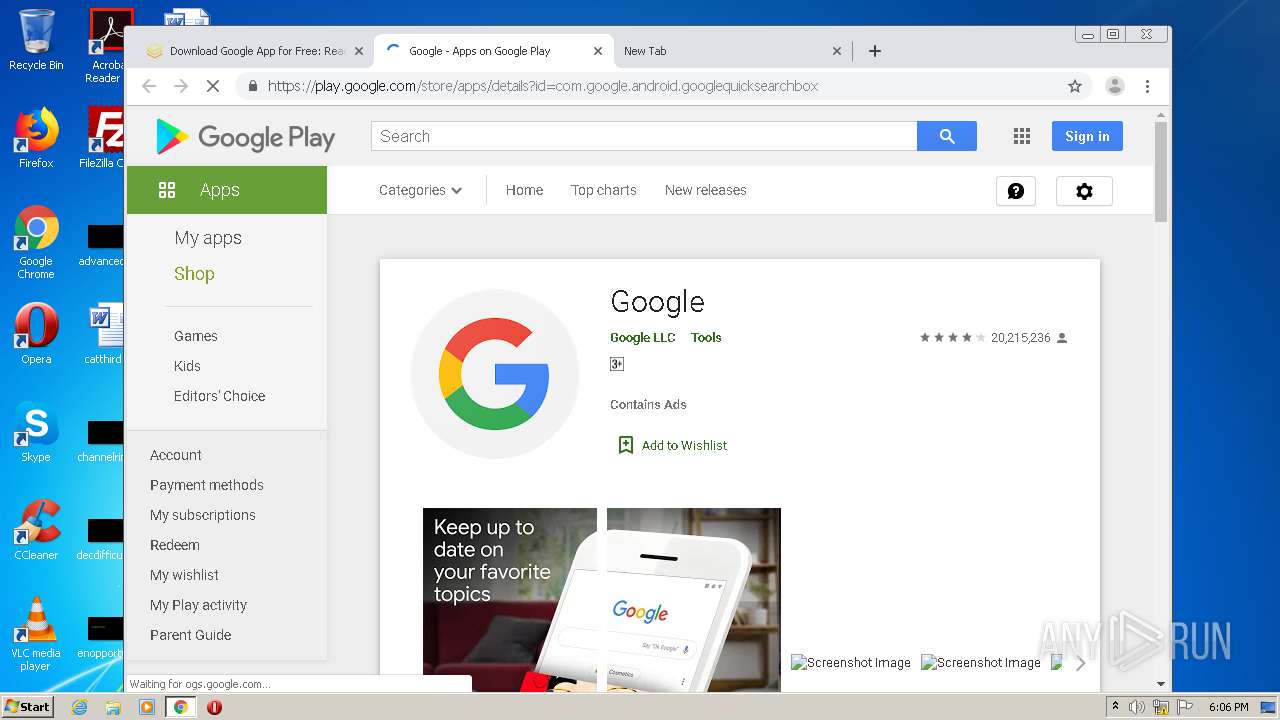This screenshot has width=1280, height=720.
Task: Click the blue search magnifier button
Action: tap(946, 136)
